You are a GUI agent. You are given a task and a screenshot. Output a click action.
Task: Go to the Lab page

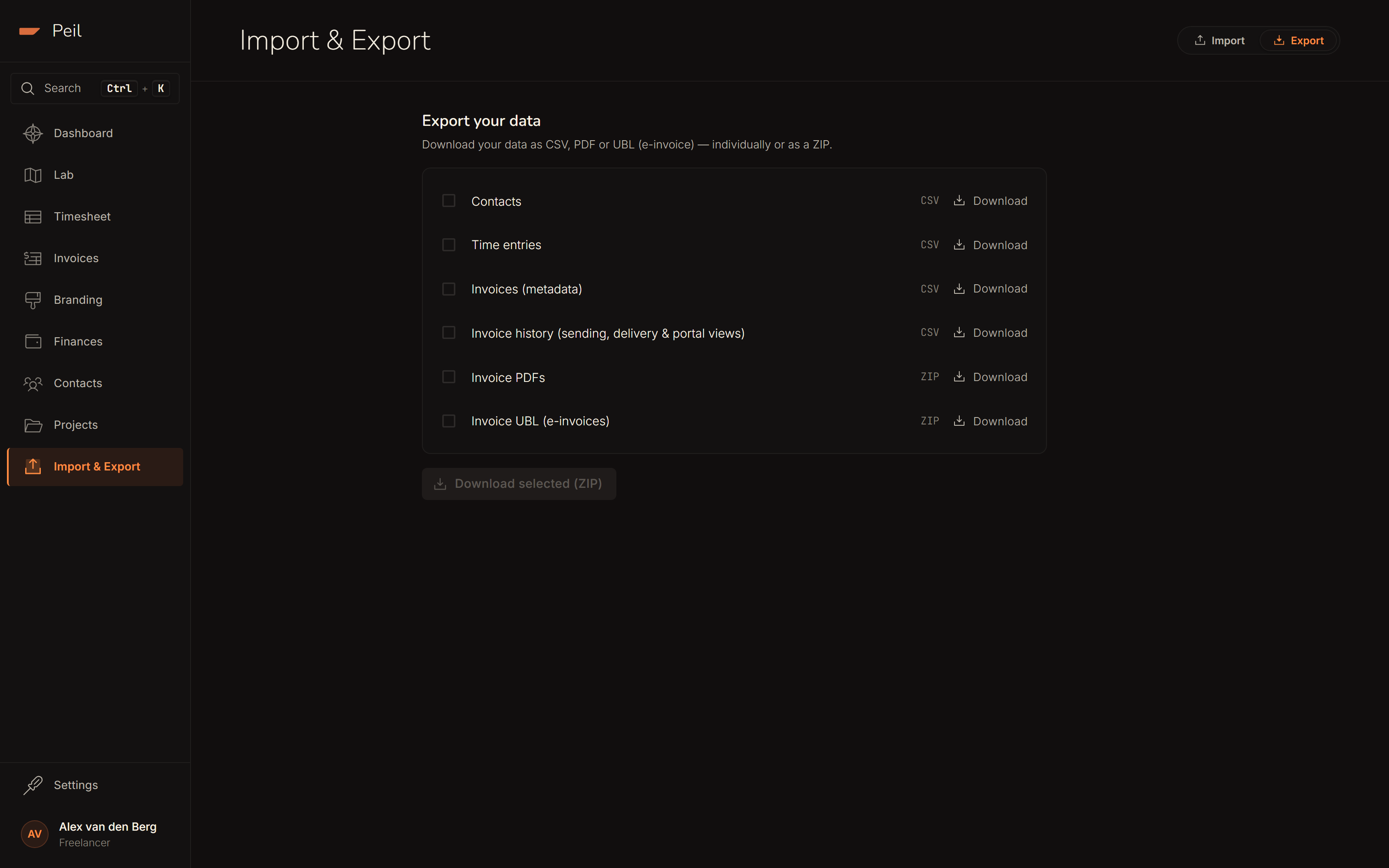[95, 175]
